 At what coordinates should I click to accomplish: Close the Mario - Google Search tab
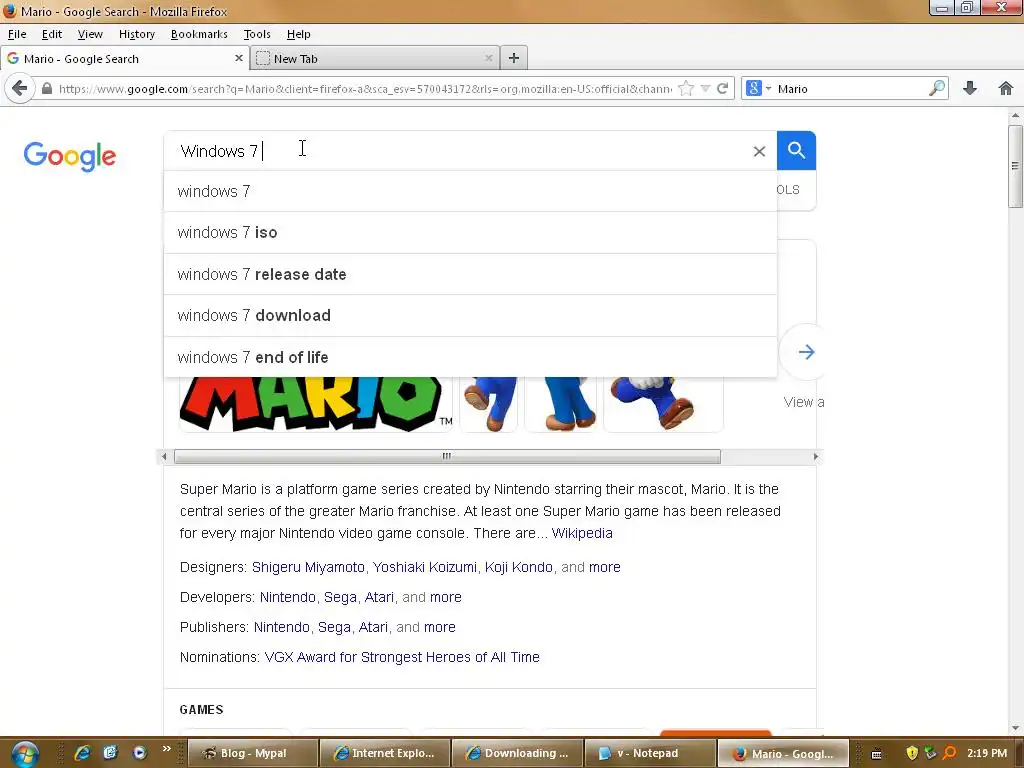click(238, 58)
